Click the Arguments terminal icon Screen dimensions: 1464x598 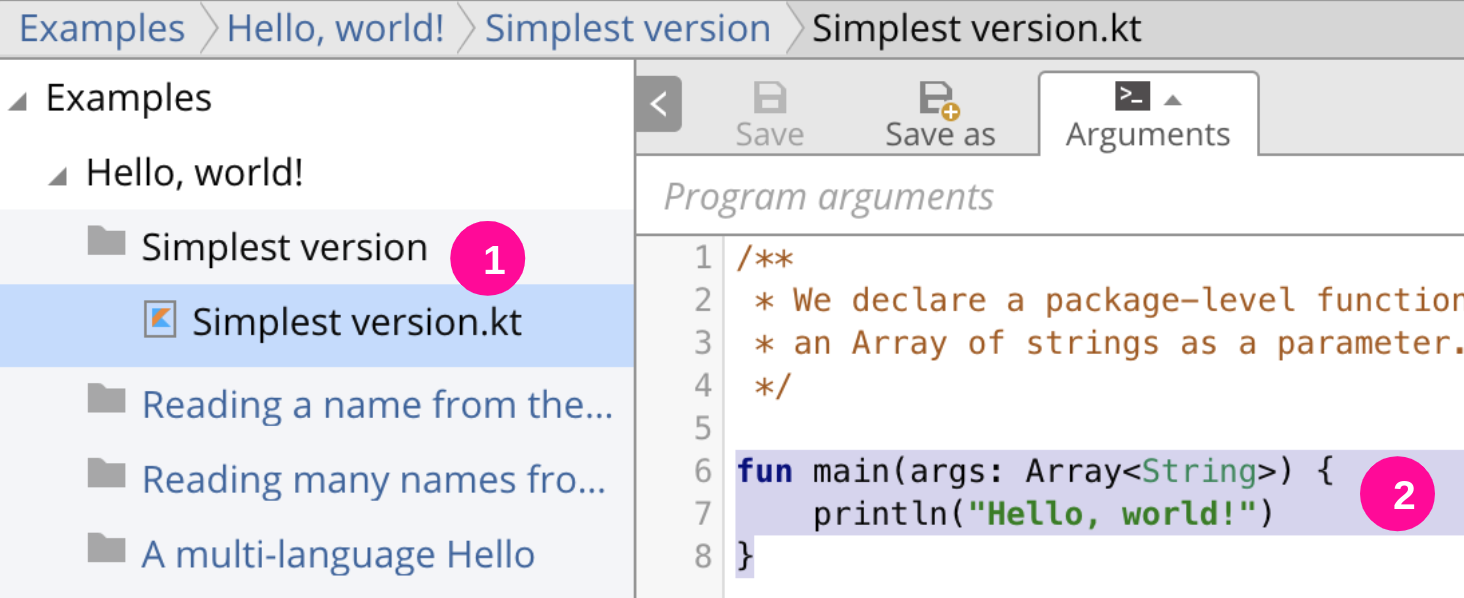[1132, 96]
